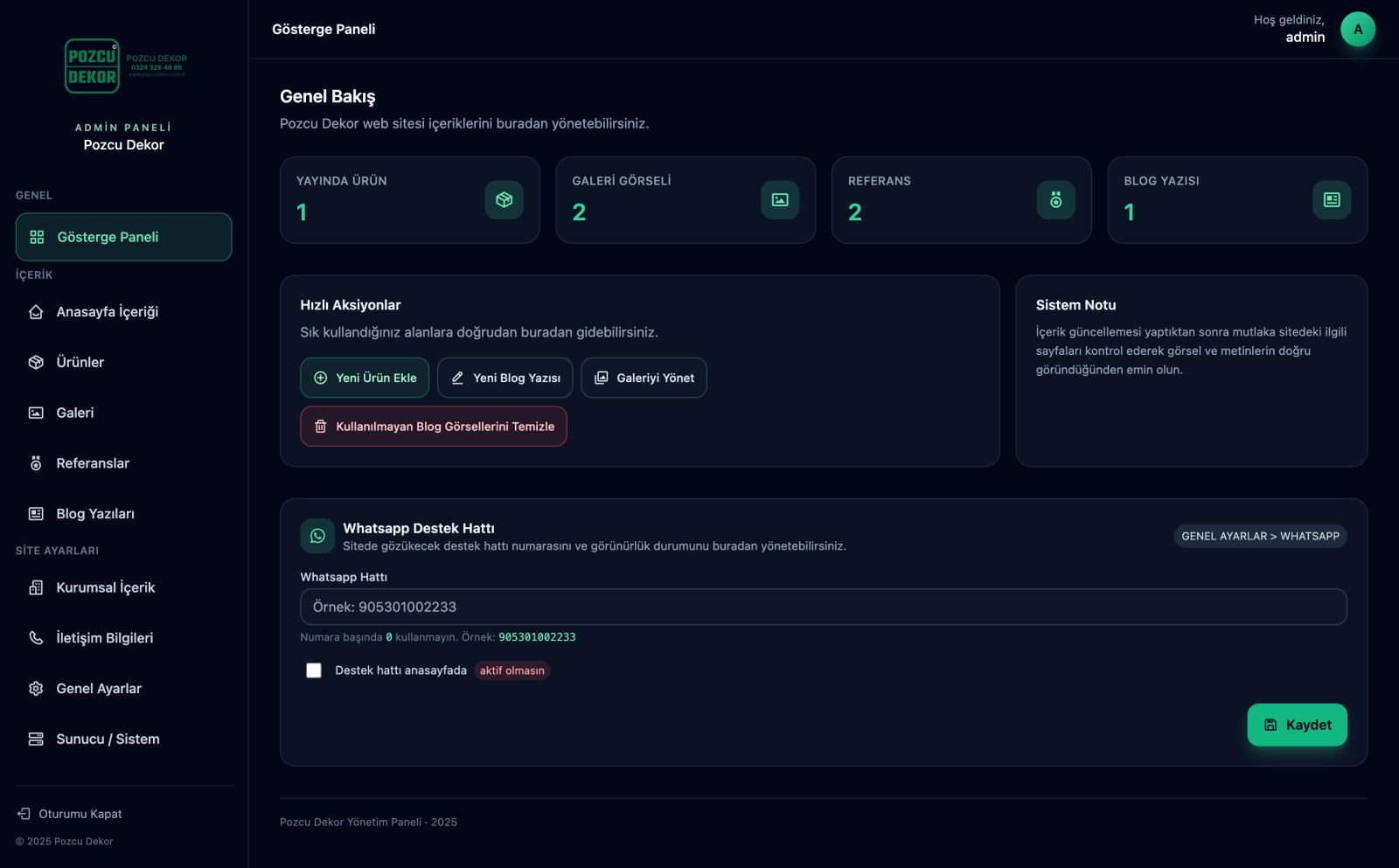Viewport: 1399px width, 868px height.
Task: Click the WhatsApp icon in Destek Hattı section
Action: click(x=317, y=536)
